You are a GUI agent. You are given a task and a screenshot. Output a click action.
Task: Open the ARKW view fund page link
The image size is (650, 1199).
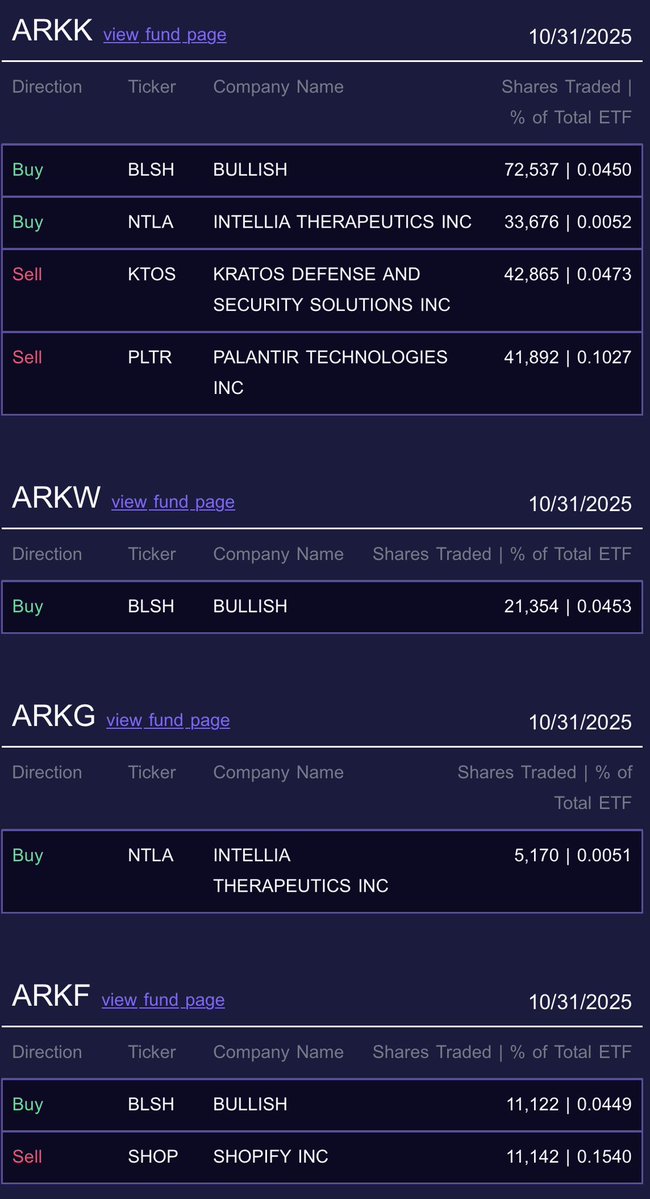(173, 502)
